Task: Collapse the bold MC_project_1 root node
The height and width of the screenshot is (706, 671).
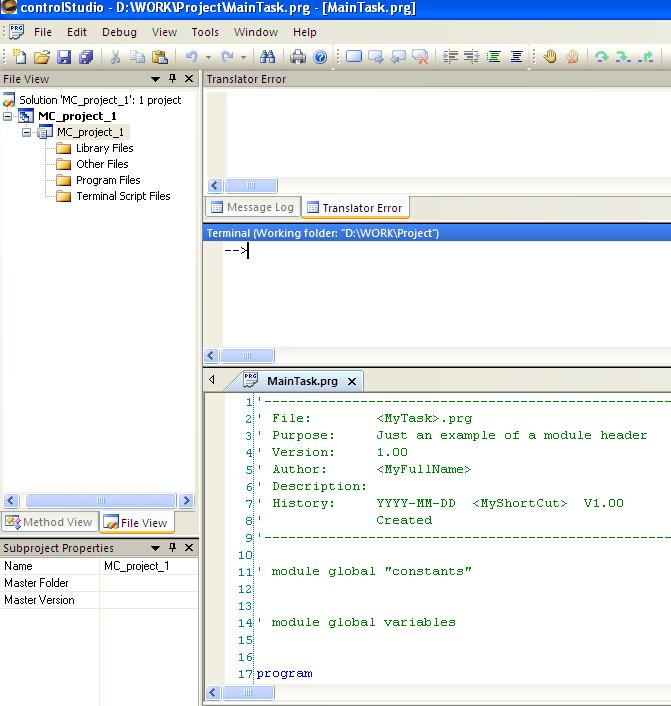Action: pos(9,116)
